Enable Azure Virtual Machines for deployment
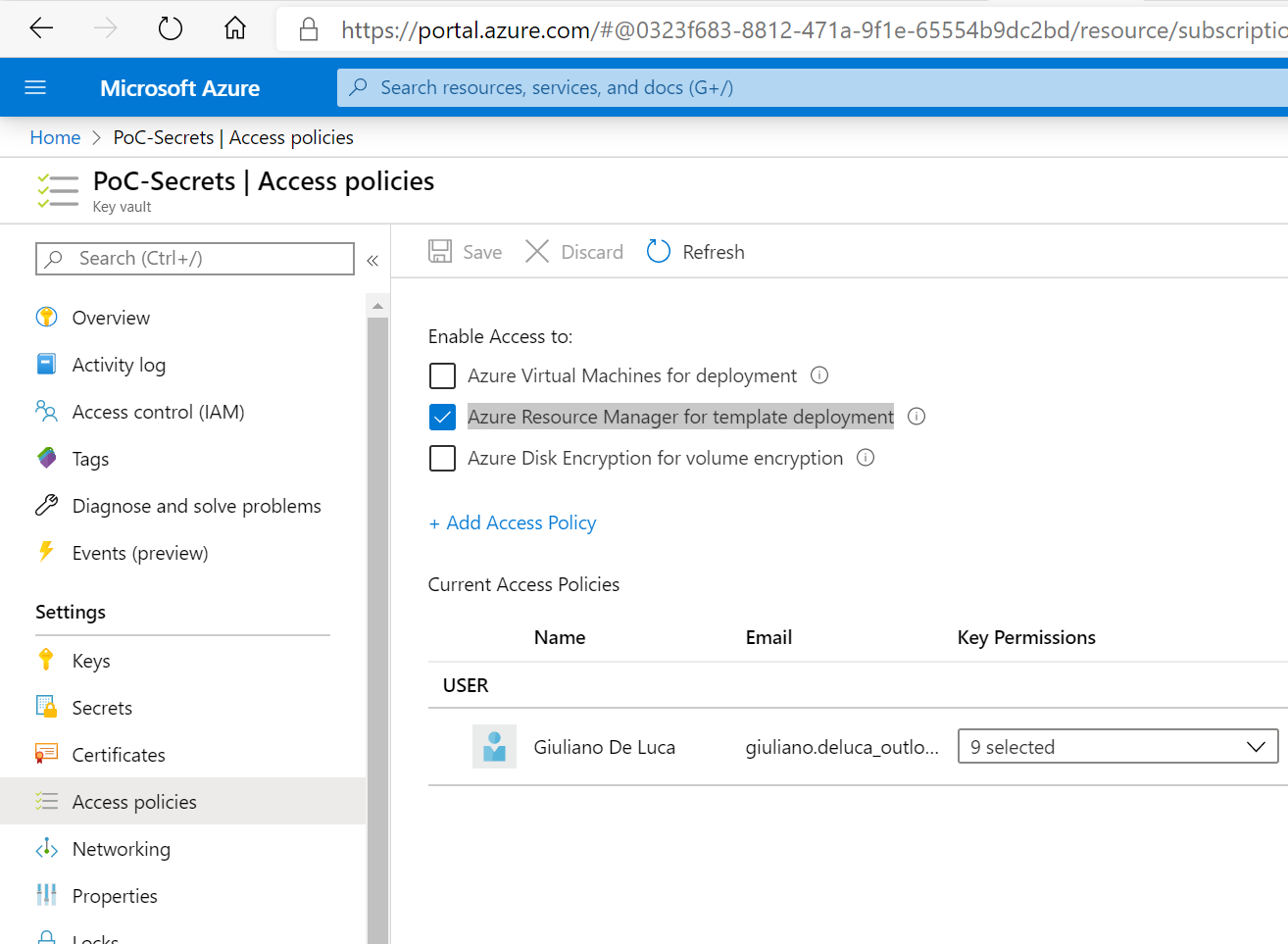Viewport: 1288px width, 944px height. coord(442,375)
